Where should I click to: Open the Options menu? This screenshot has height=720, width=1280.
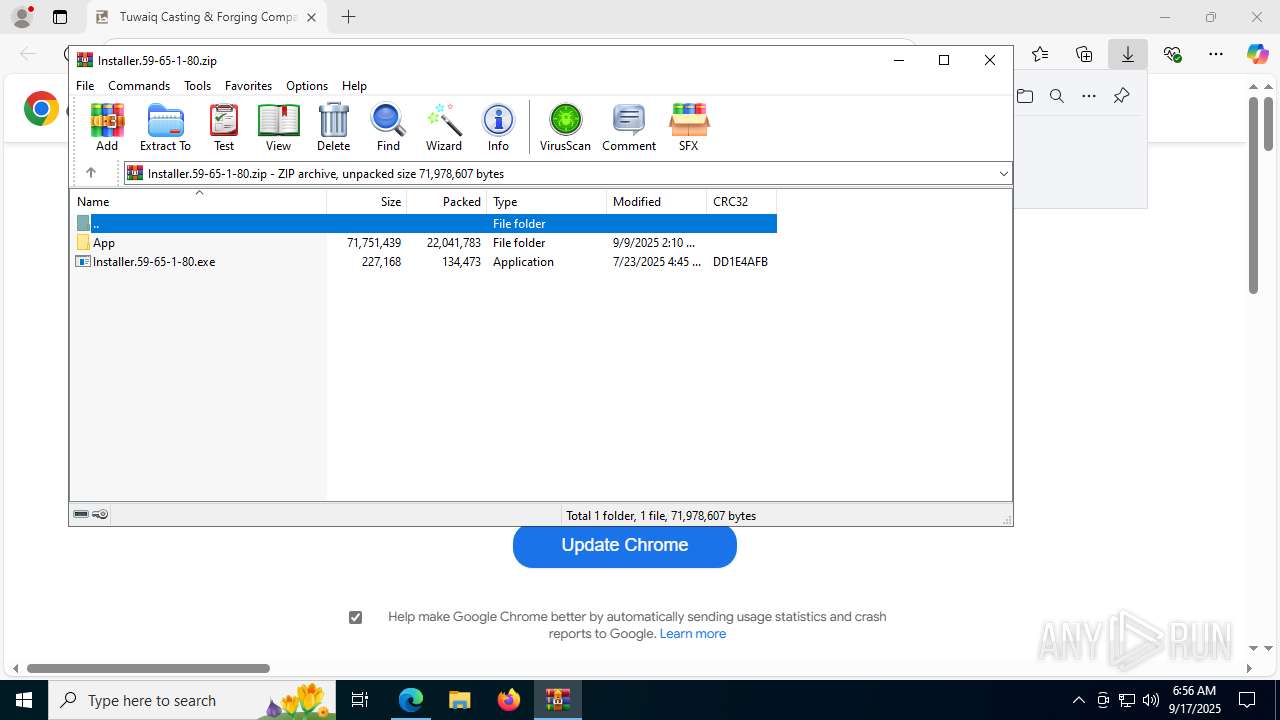[x=307, y=86]
